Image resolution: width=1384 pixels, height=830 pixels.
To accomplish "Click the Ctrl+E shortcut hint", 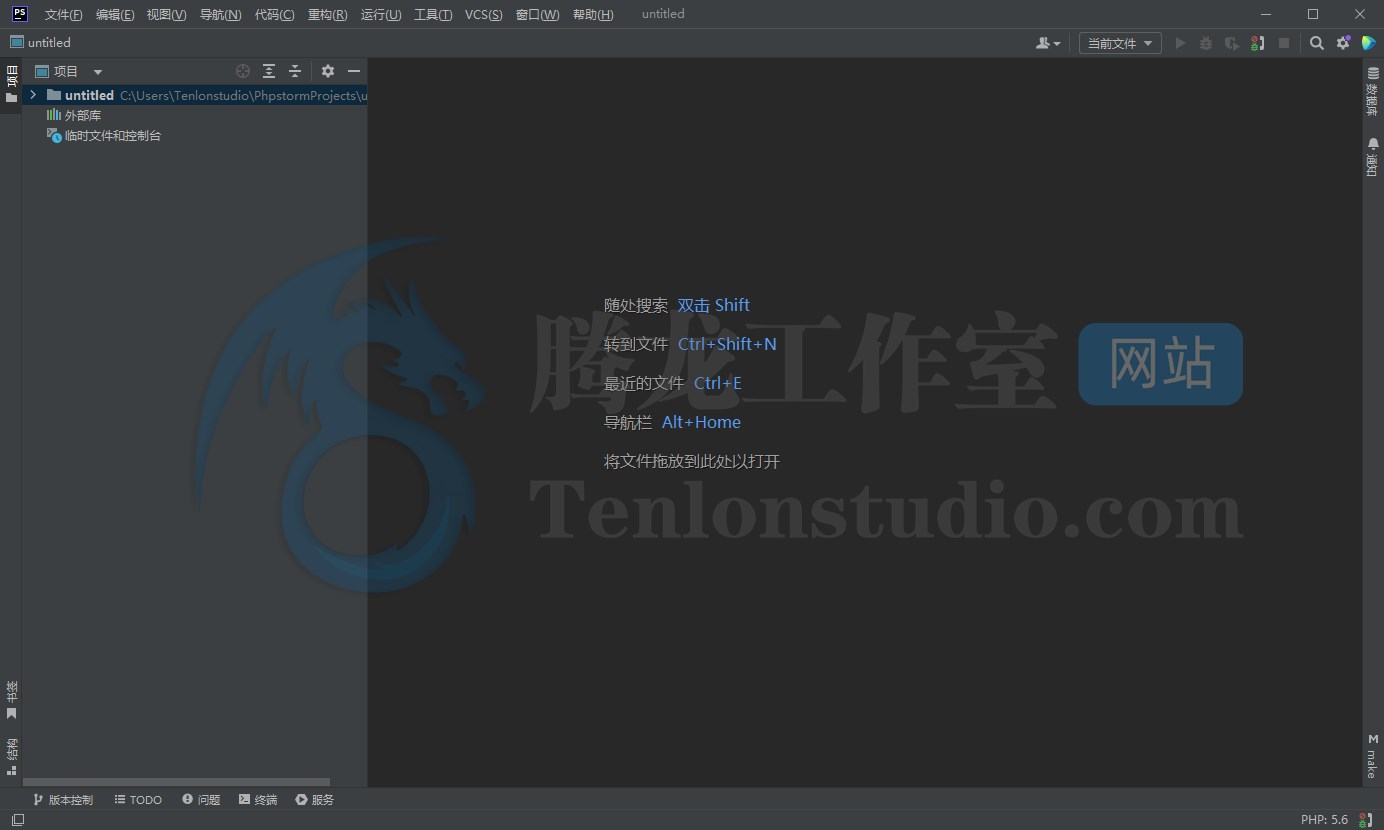I will coord(718,383).
